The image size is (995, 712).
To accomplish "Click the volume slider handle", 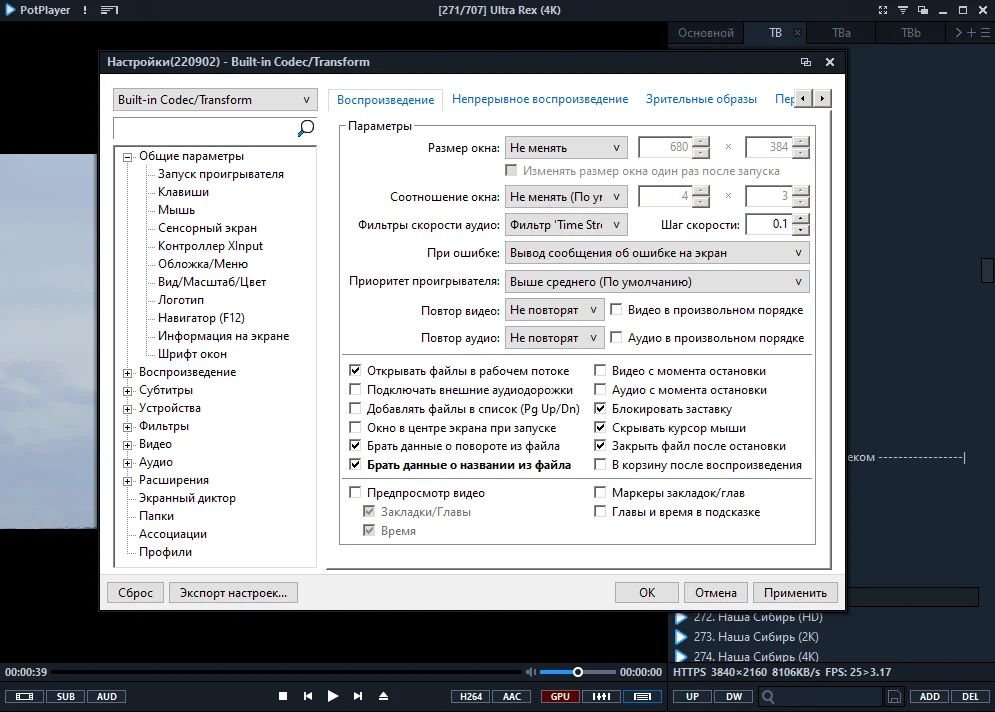I will pos(577,672).
